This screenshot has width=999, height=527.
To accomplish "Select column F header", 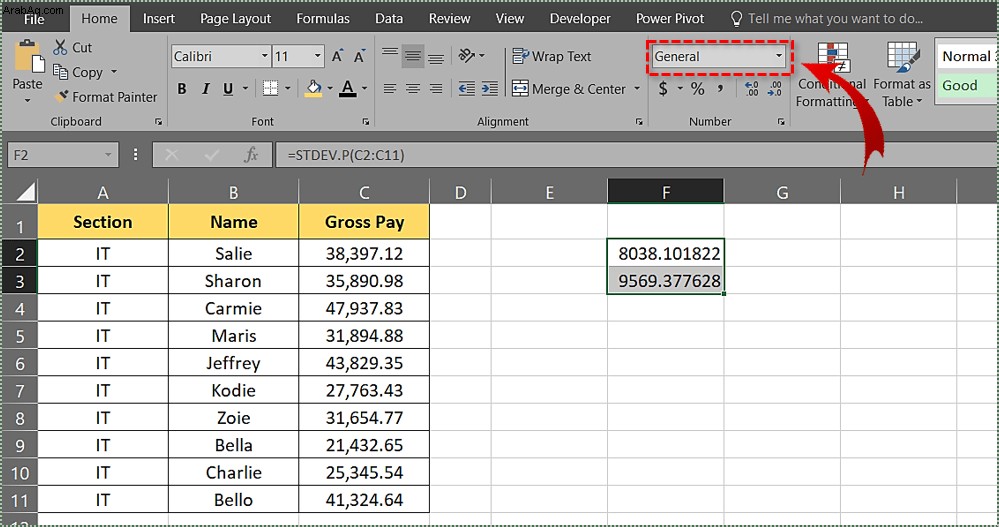I will coord(666,192).
